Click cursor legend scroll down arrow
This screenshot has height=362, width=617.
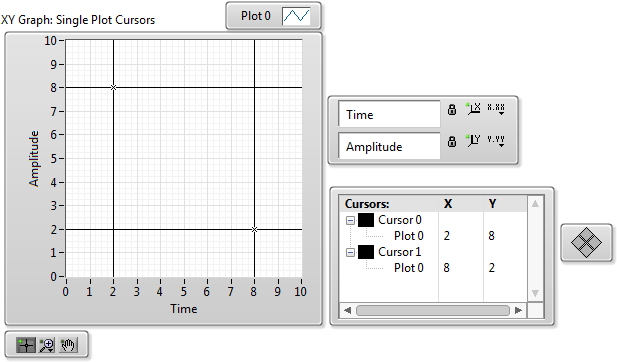pos(535,293)
